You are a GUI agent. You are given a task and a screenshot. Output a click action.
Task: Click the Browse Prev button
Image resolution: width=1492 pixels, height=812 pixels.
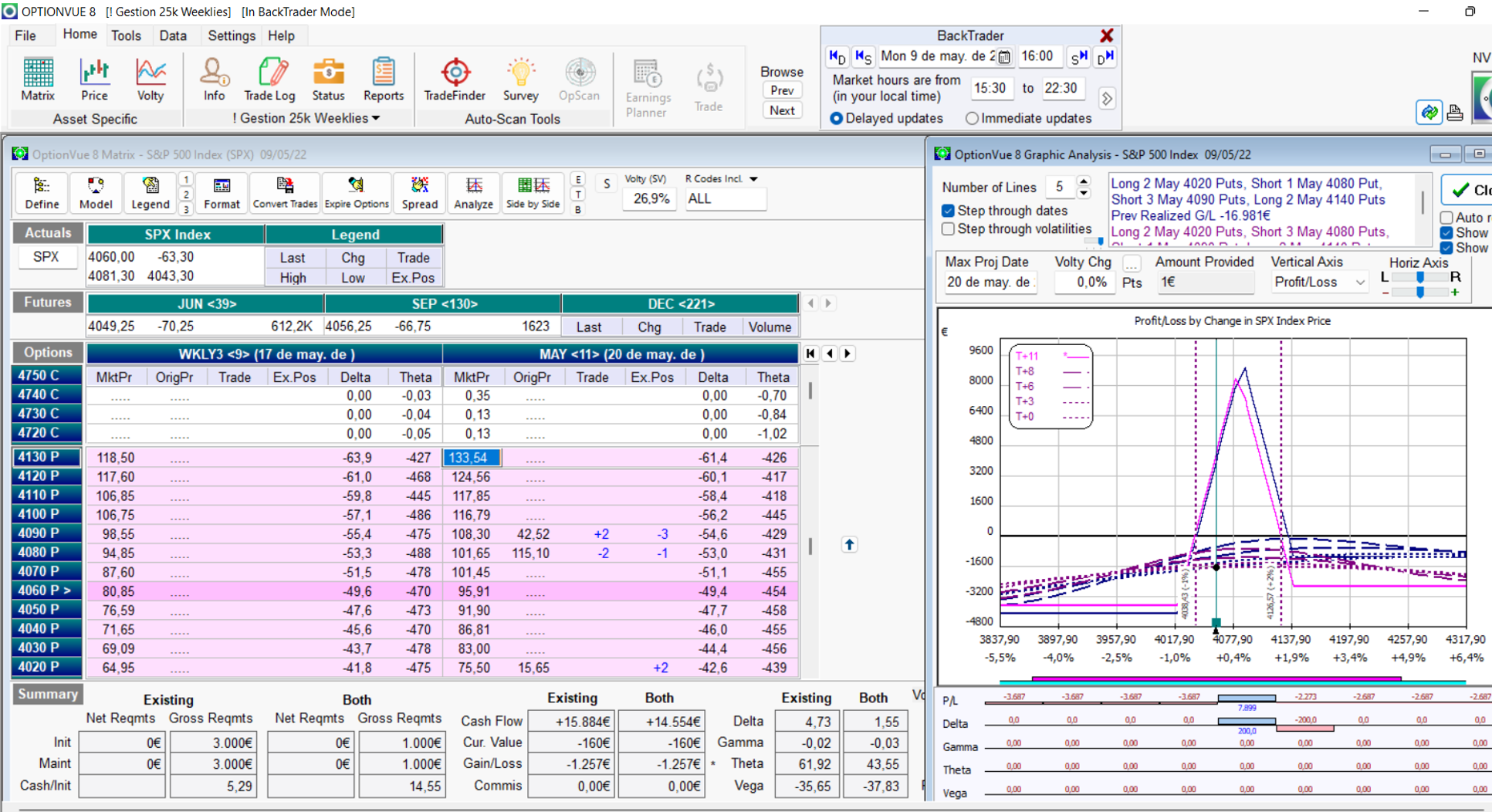point(782,90)
